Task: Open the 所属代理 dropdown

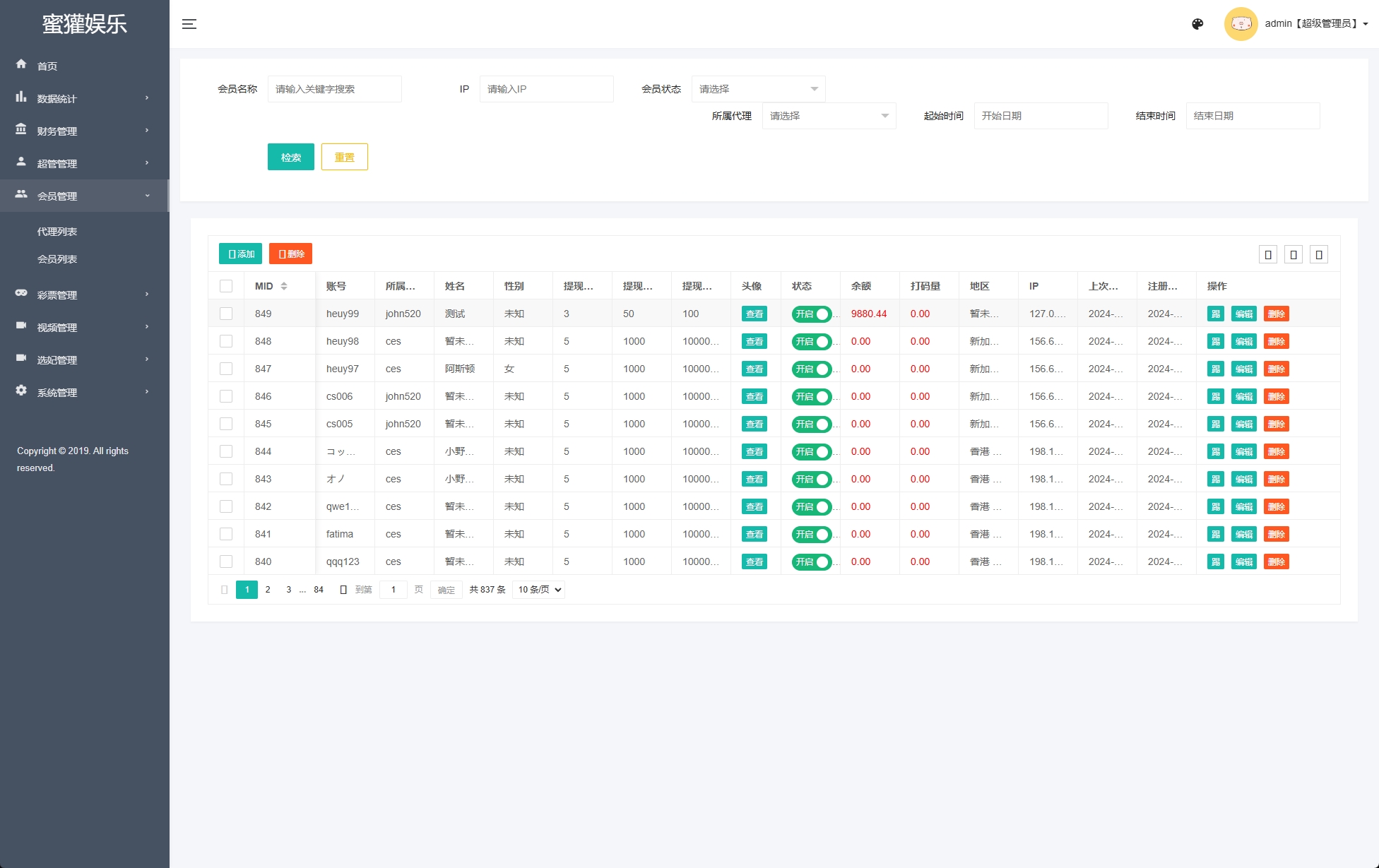Action: point(829,116)
